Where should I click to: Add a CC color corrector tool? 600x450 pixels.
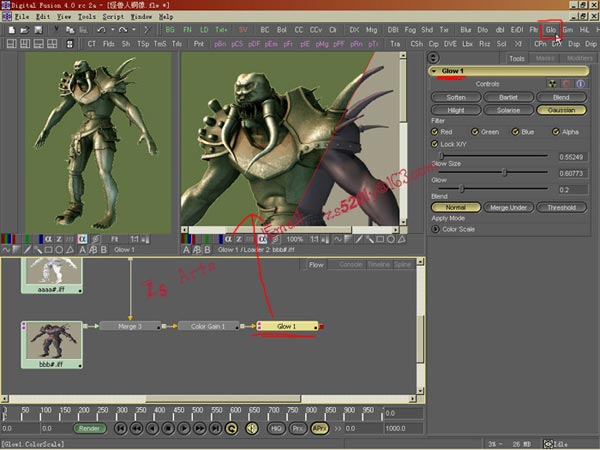299,30
